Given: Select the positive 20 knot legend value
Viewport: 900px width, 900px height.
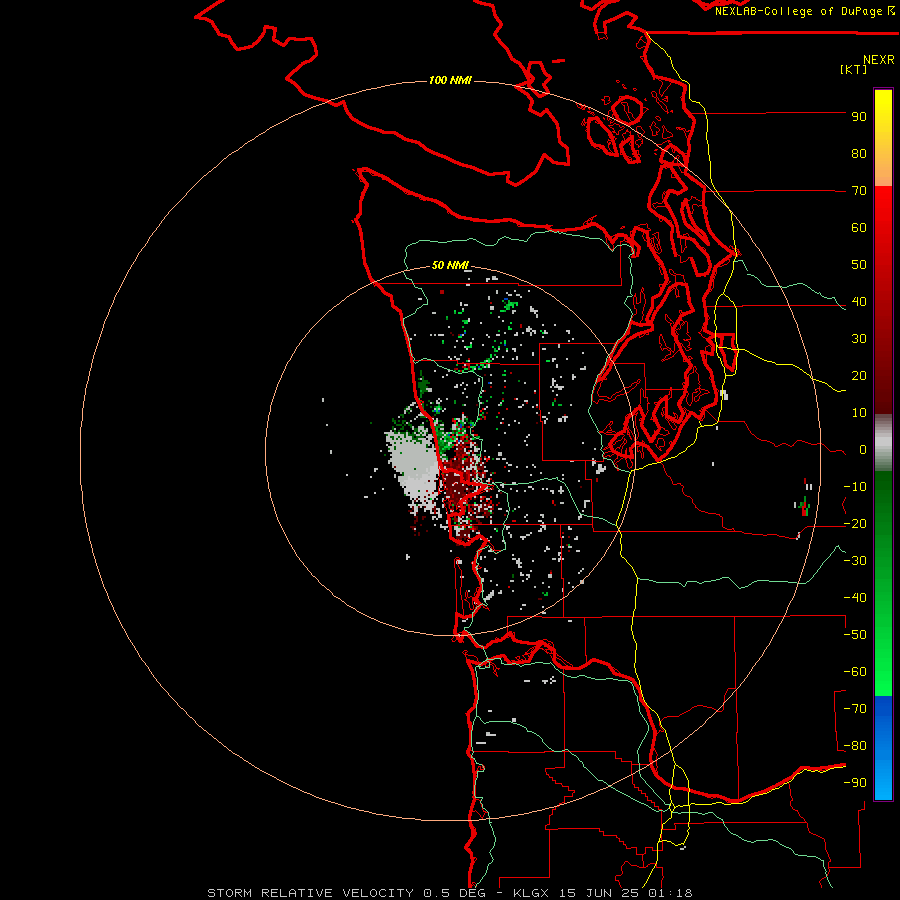Looking at the screenshot, I should [859, 376].
